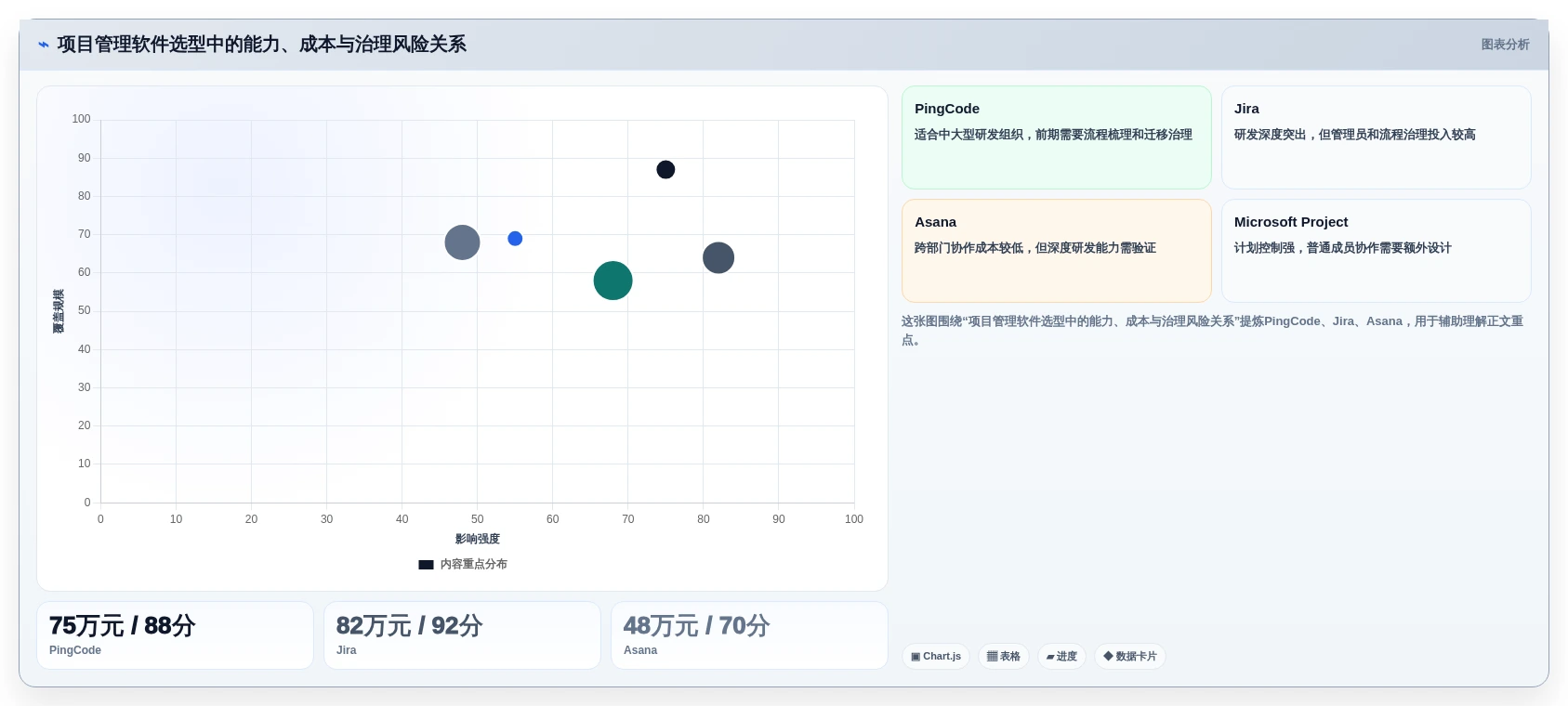Click the text 适合中大型研发组织，前期需要流程梳理和迁移治理
1568x706 pixels.
(x=1053, y=135)
